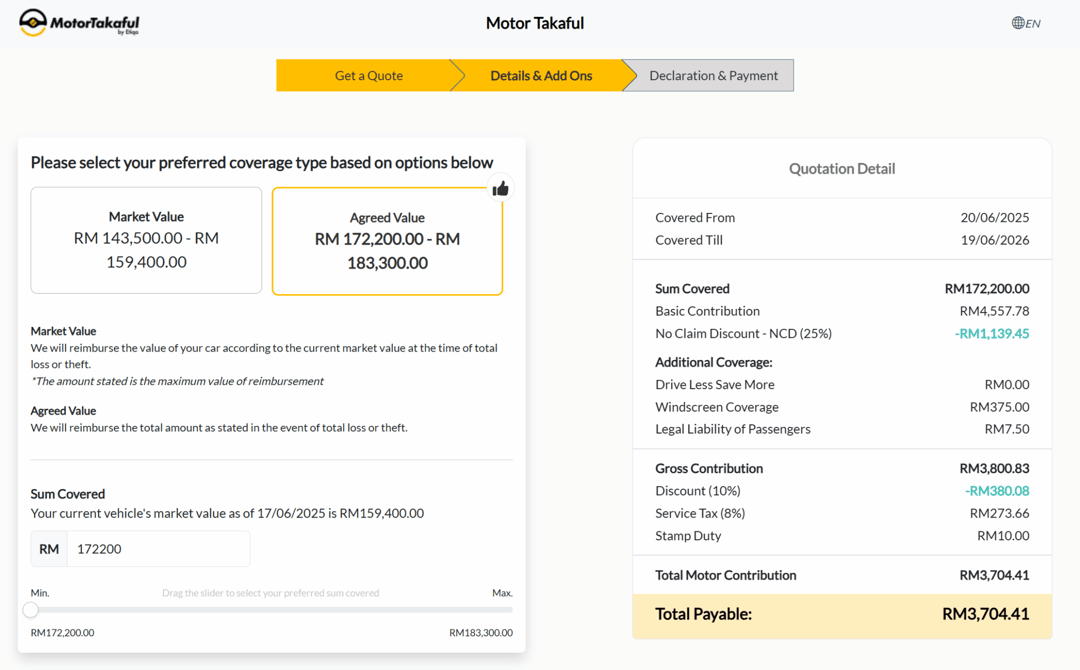Click the Motor Takaful page title
Image resolution: width=1080 pixels, height=670 pixels.
(534, 23)
